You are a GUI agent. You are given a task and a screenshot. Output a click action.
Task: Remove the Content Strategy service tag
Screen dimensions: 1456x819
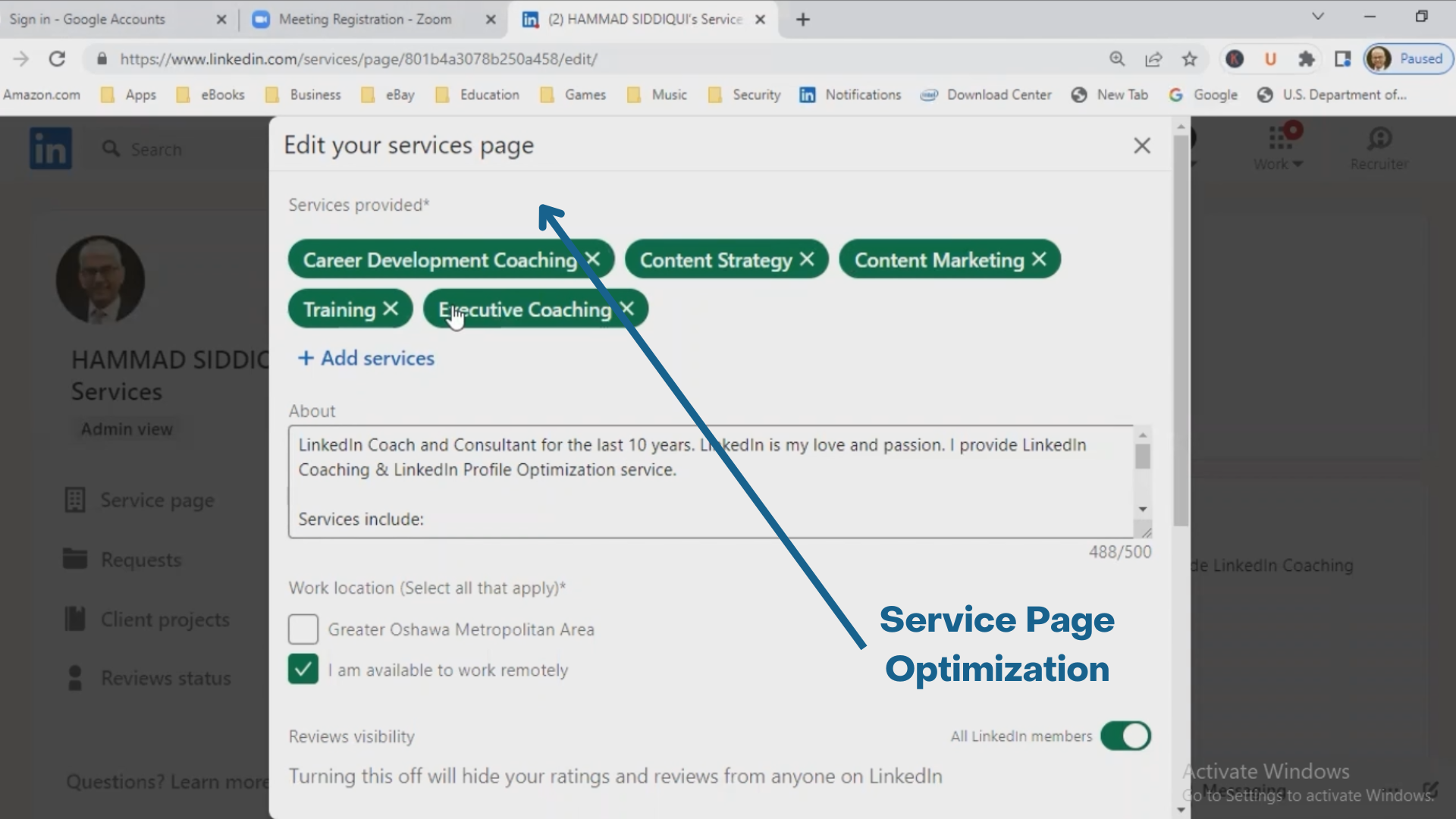point(807,259)
